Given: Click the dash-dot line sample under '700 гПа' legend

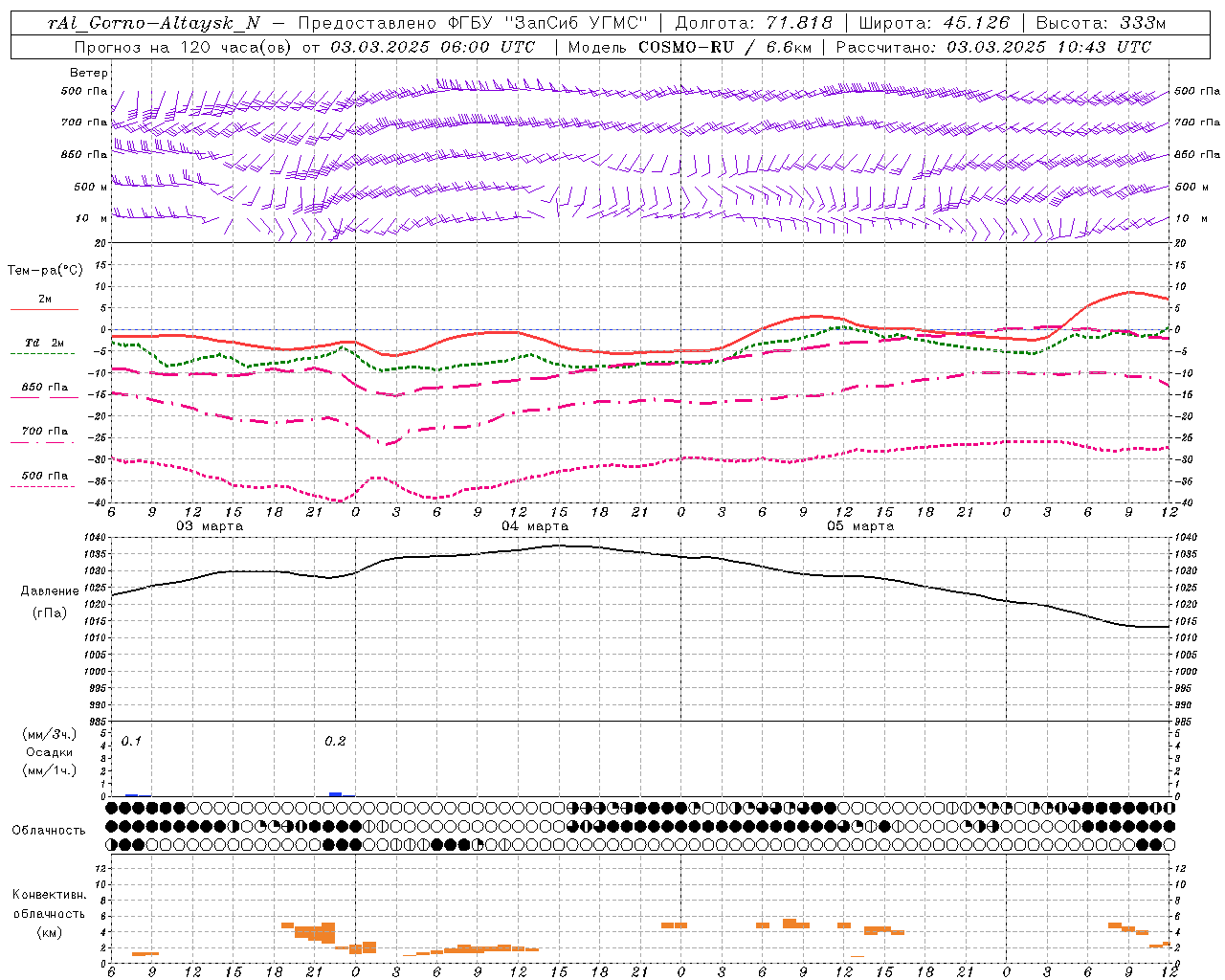Looking at the screenshot, I should [x=43, y=442].
